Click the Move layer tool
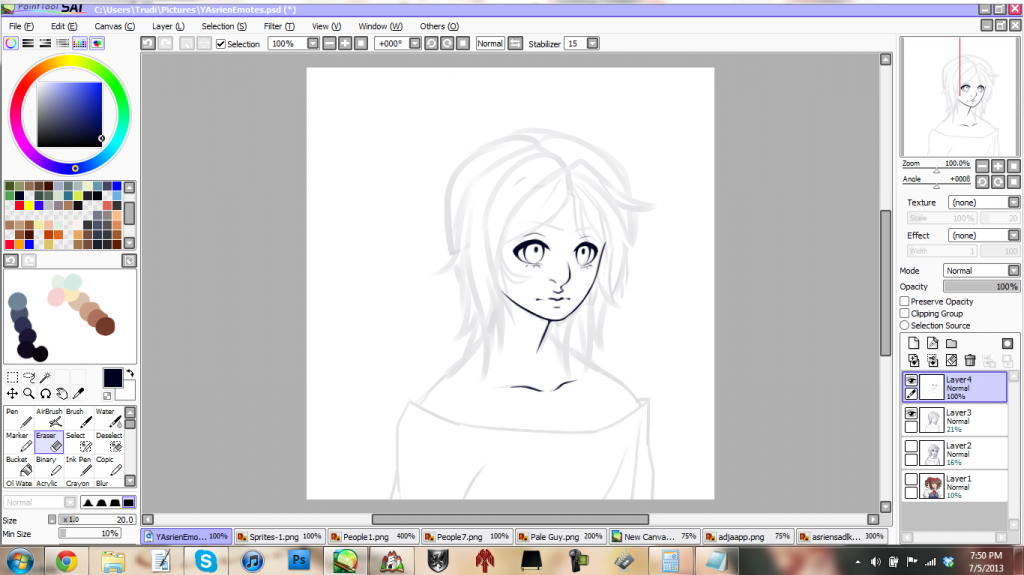Screen dimensions: 1024x575 (12, 394)
